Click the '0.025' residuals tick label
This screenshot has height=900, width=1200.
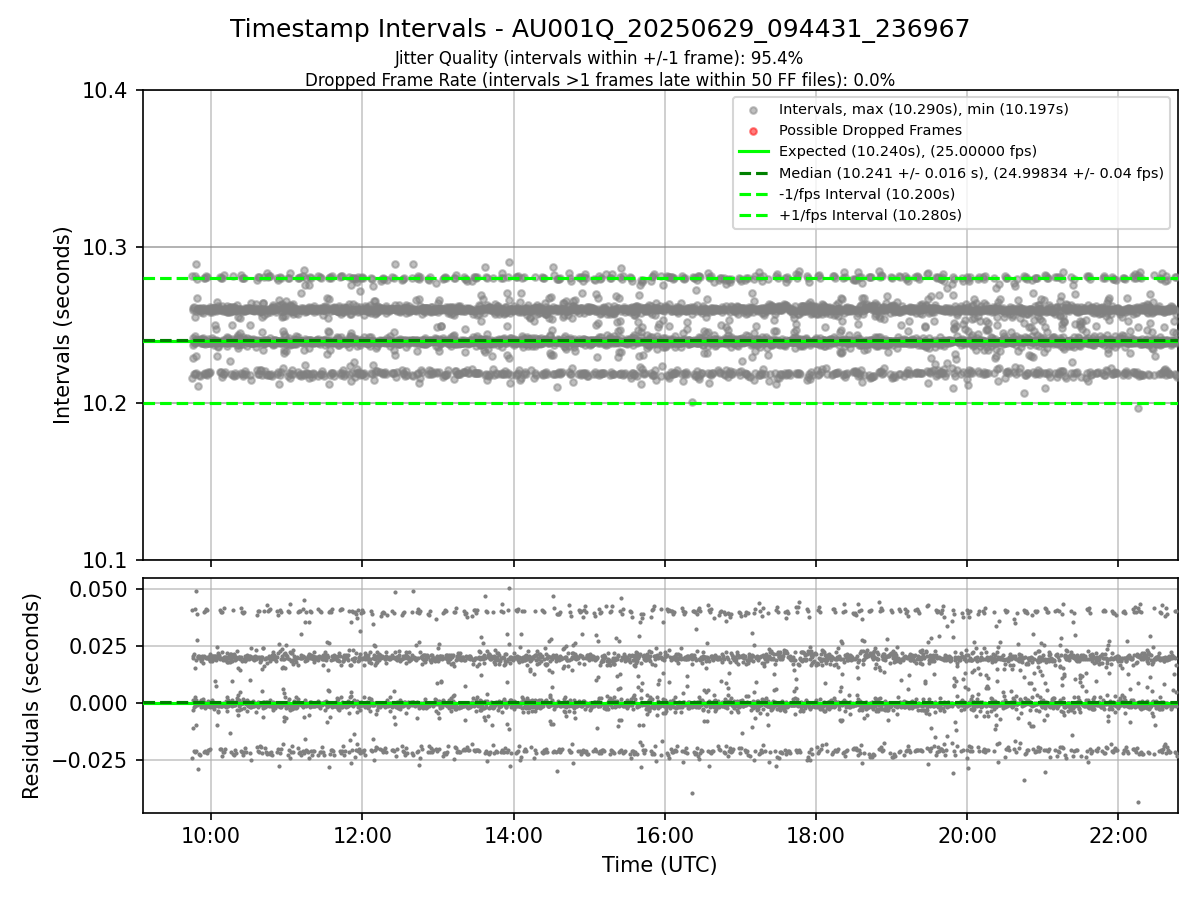[100, 646]
